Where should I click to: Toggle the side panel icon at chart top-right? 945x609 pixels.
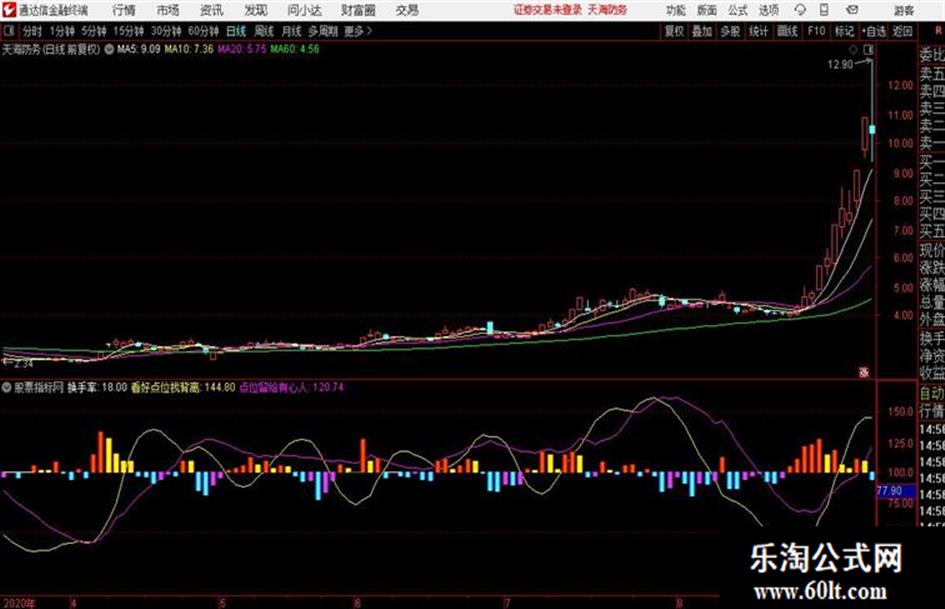[x=868, y=49]
